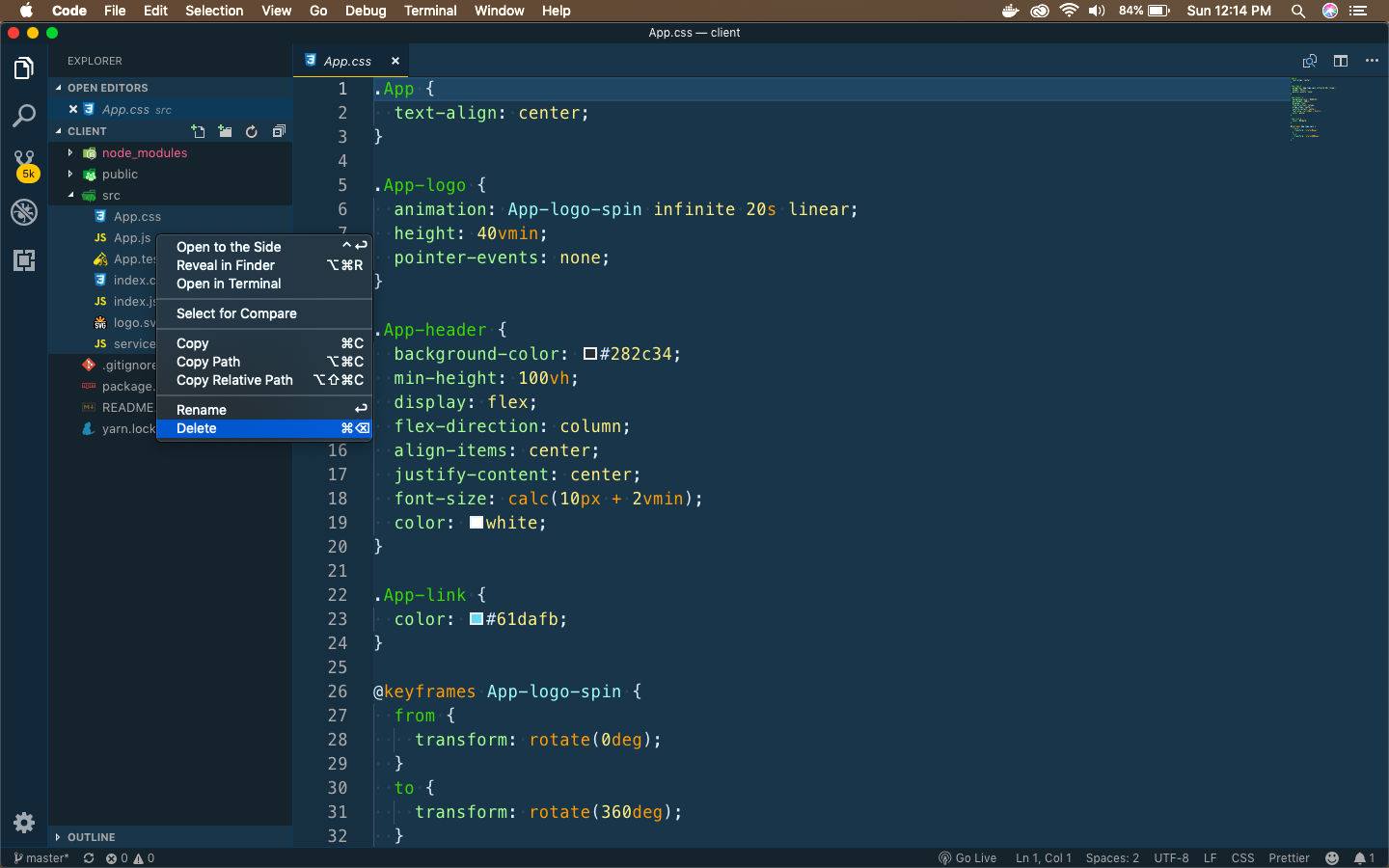Choose Open in Terminal
1389x868 pixels.
tap(264, 284)
